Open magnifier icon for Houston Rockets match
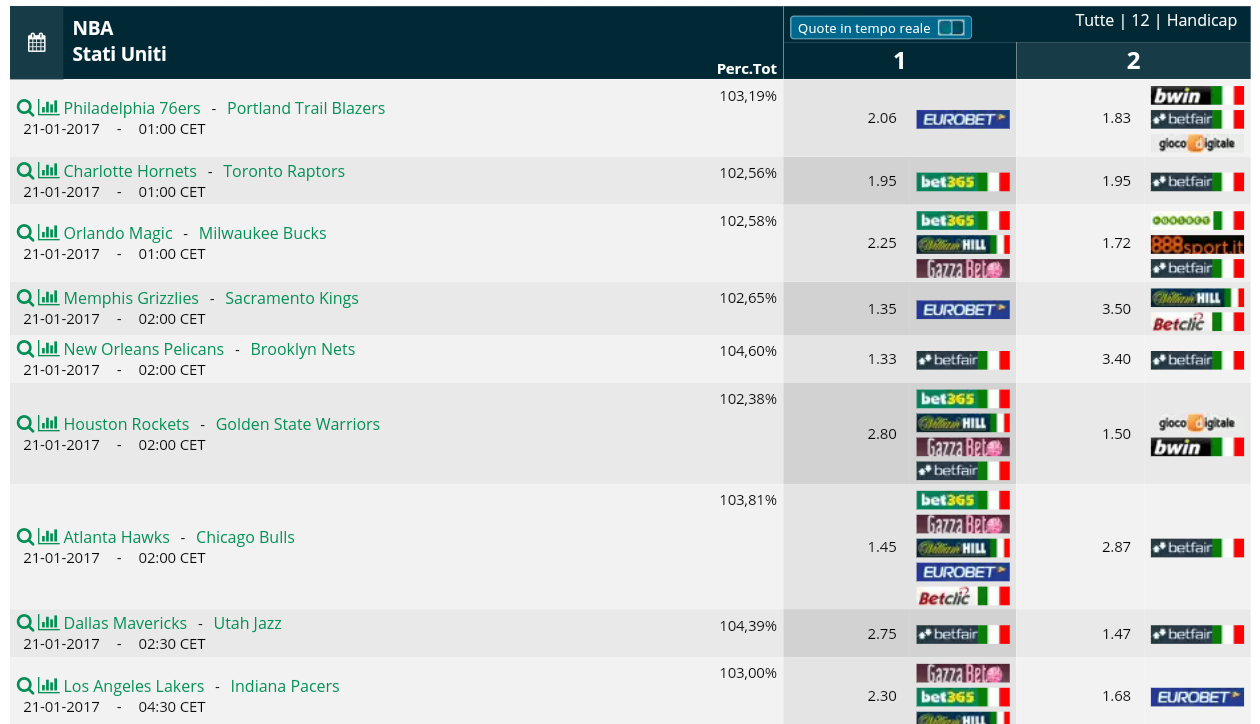Image resolution: width=1260 pixels, height=724 pixels. pos(26,423)
